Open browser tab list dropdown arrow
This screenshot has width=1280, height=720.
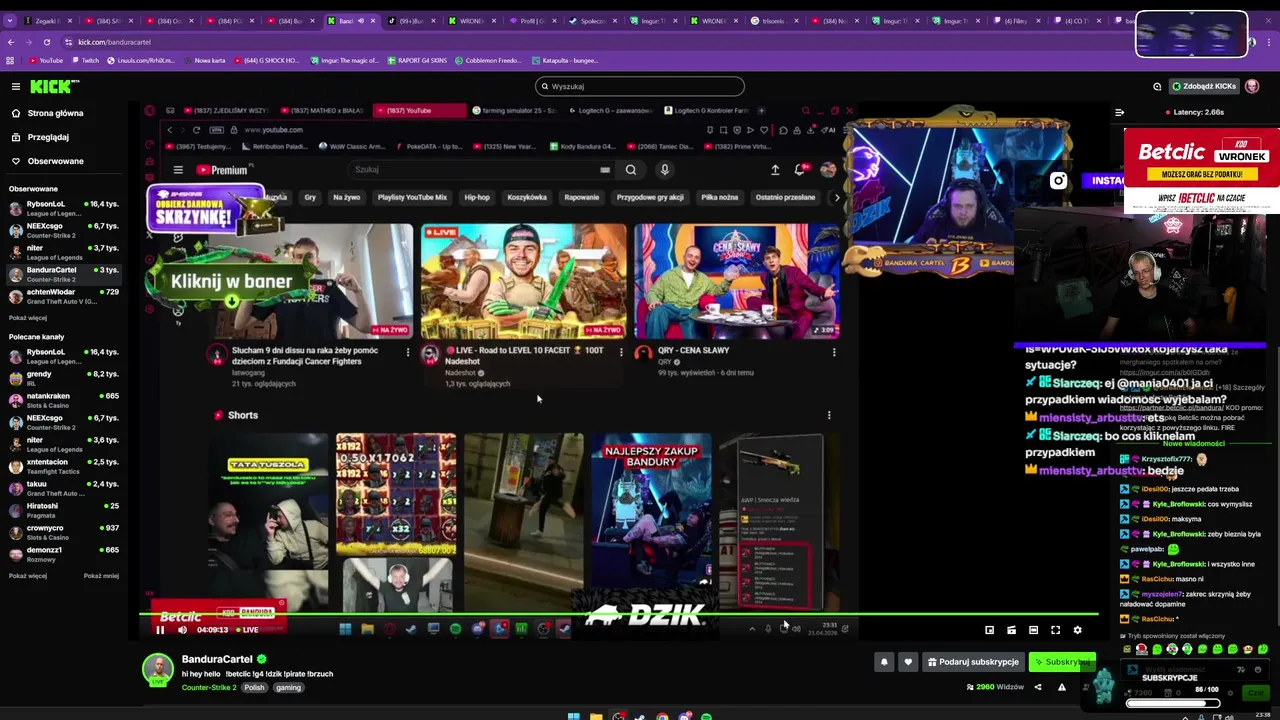coord(10,21)
